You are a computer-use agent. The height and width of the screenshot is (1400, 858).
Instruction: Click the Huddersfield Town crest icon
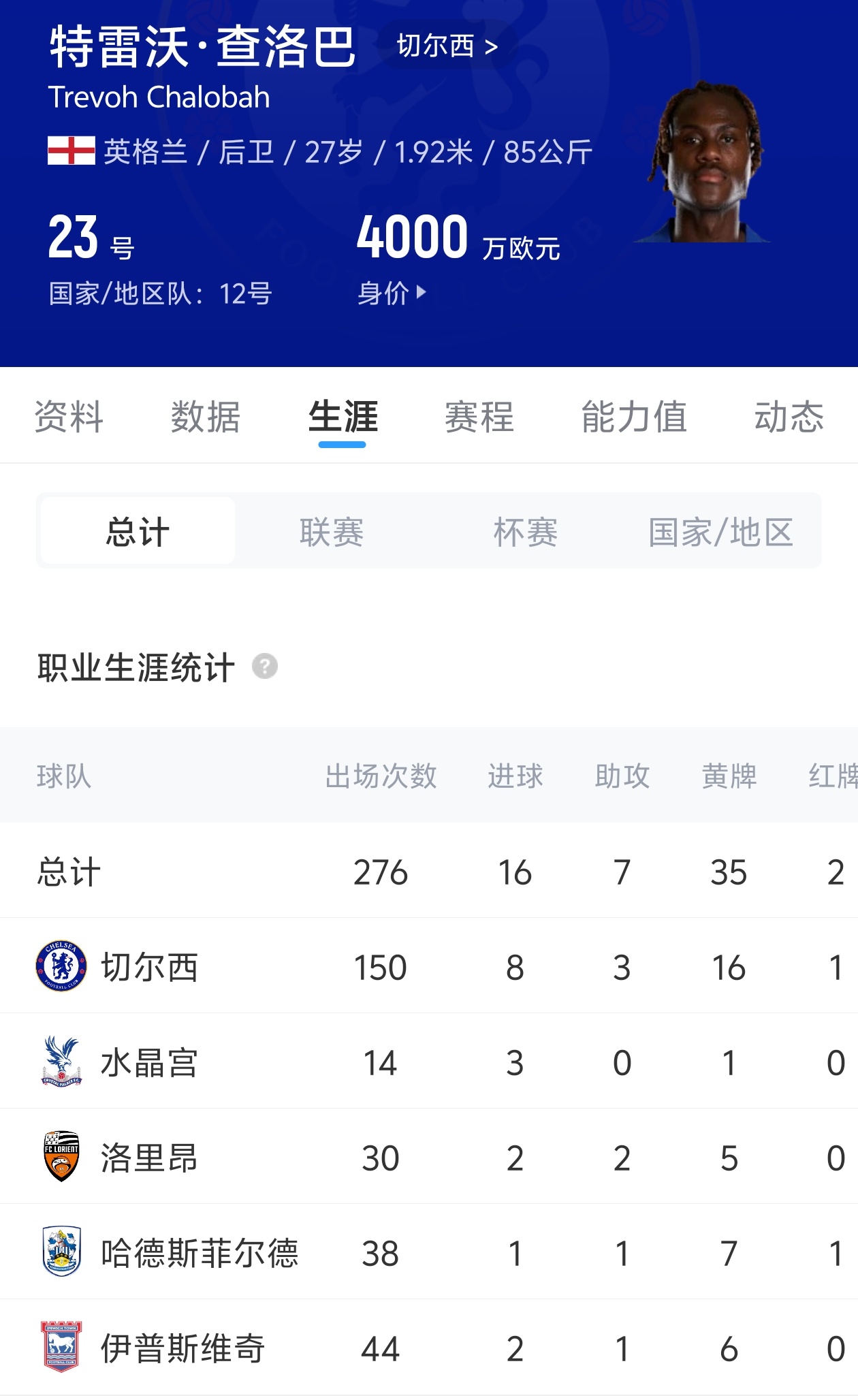(61, 1252)
